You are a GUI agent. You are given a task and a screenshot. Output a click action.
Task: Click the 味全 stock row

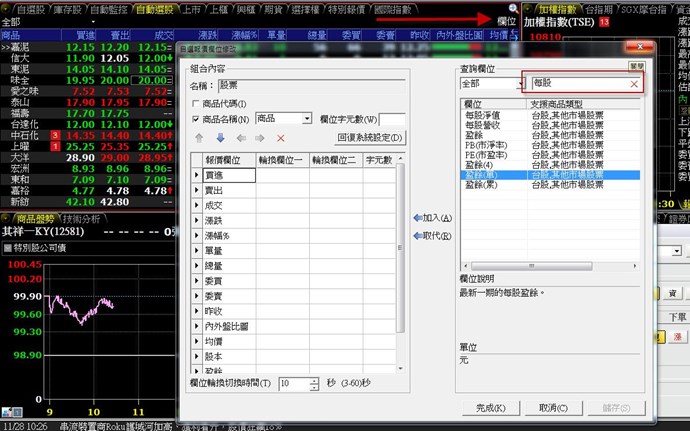pyautogui.click(x=87, y=80)
